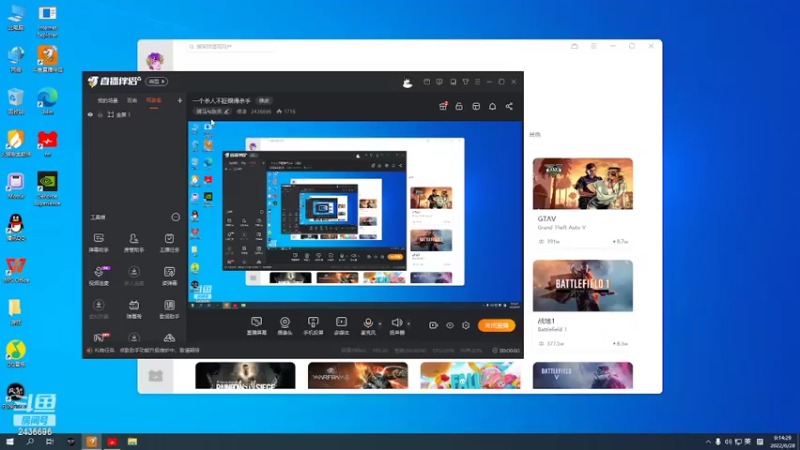Click the share icon in the stream header

[x=509, y=106]
